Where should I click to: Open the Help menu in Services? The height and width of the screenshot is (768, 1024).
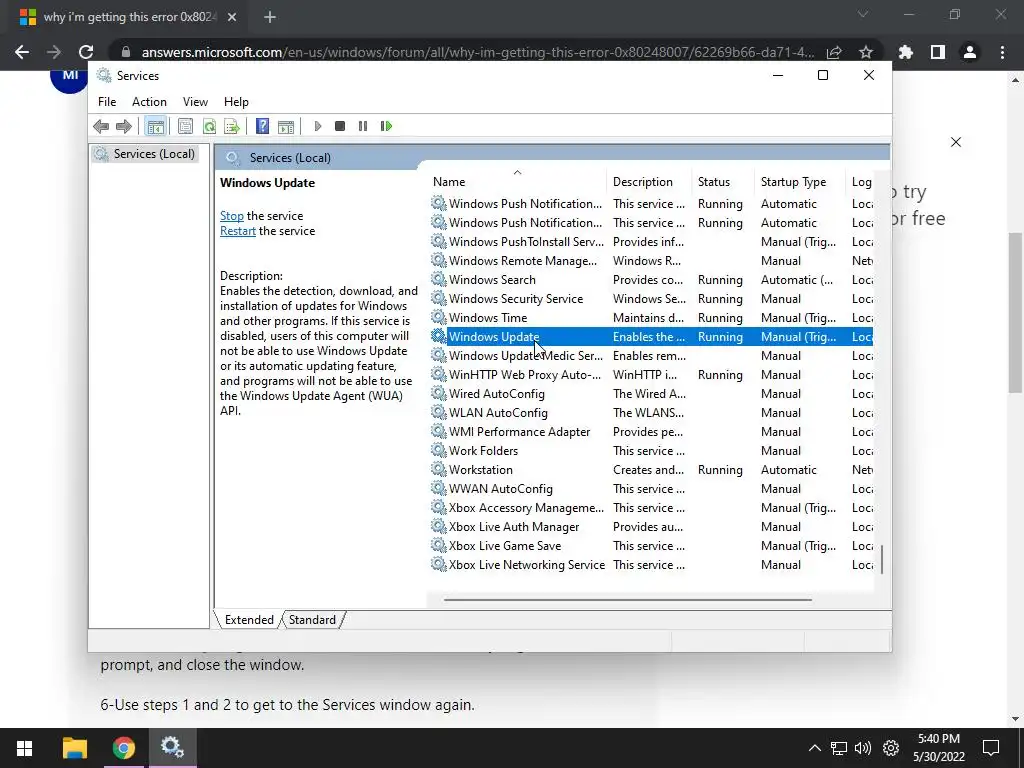(x=236, y=102)
